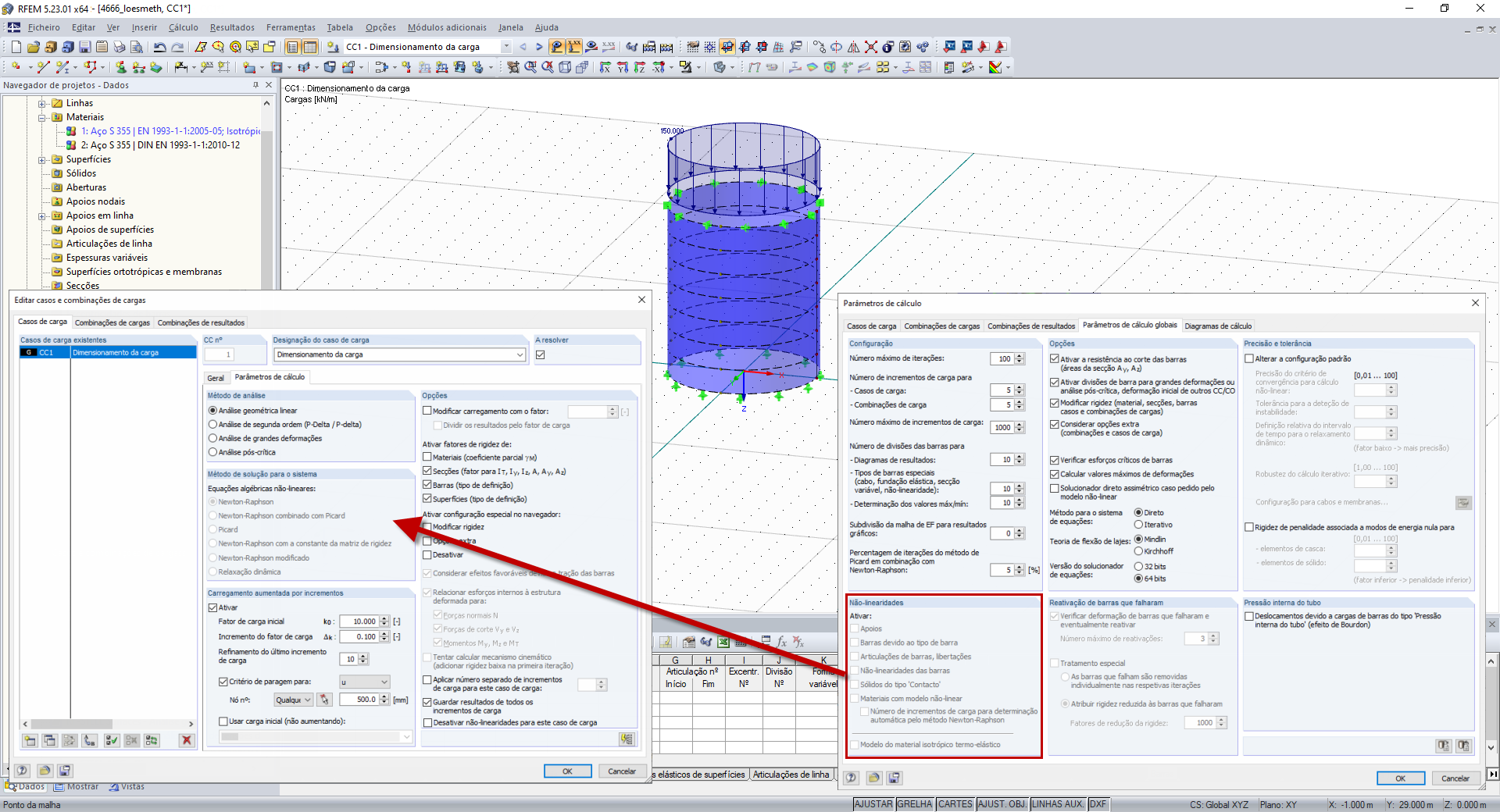Click the New file icon in toolbar
This screenshot has height=812, width=1500.
(x=16, y=47)
